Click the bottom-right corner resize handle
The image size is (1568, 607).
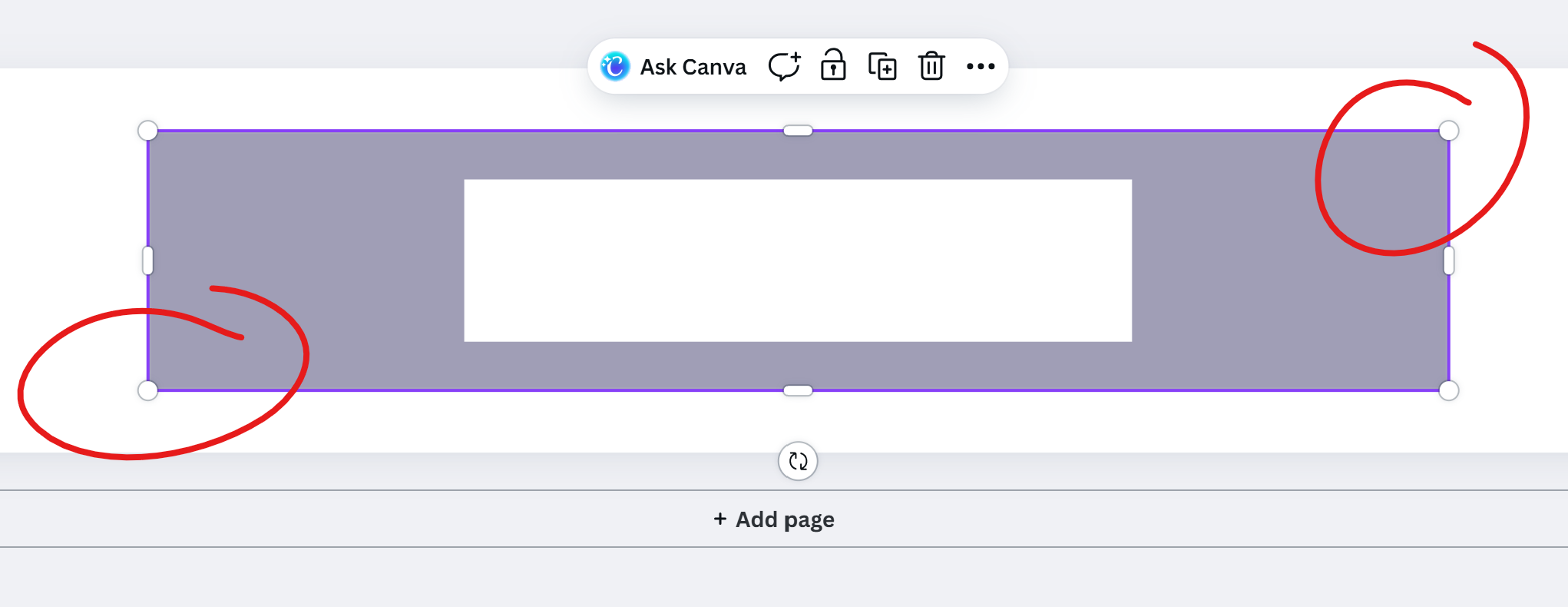click(1448, 390)
